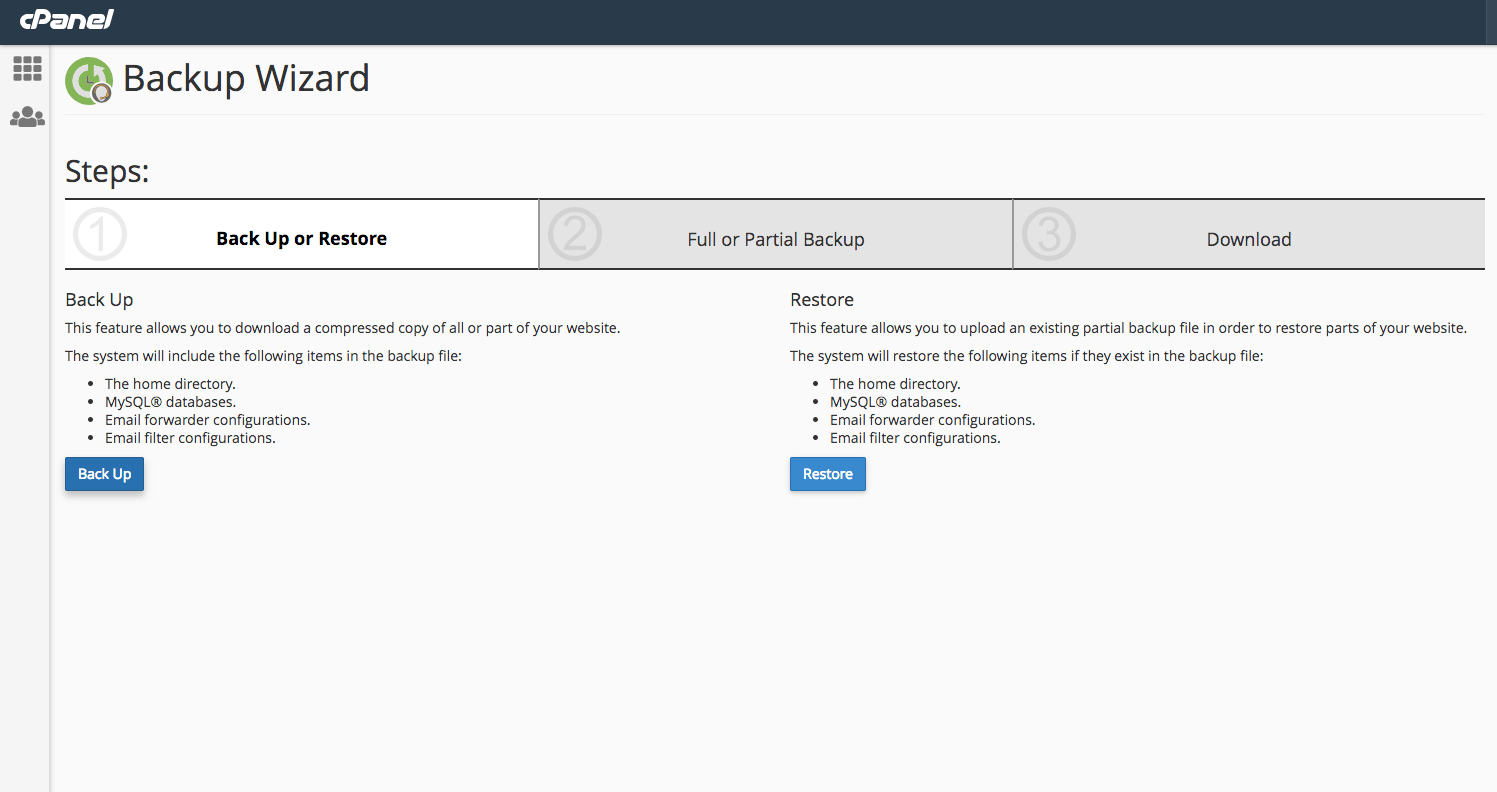This screenshot has width=1497, height=792.
Task: Click the Backup Wizard page title
Action: (x=246, y=78)
